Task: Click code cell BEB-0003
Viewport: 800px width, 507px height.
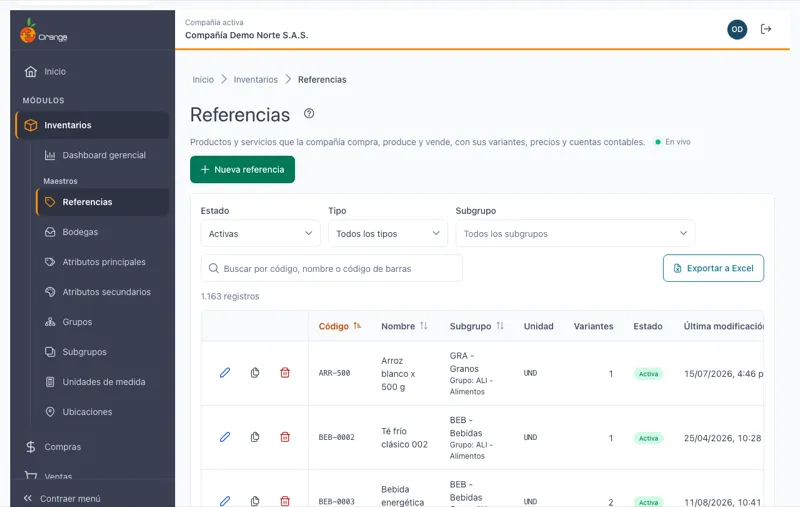Action: coord(336,502)
